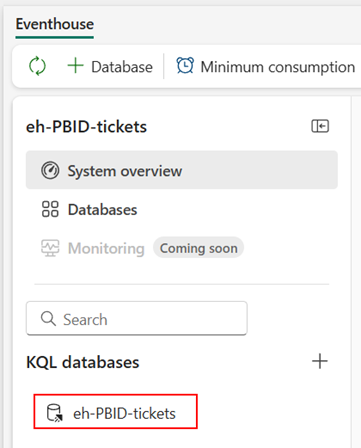Click the Databases four-squares grid icon
361x448 pixels.
50,209
